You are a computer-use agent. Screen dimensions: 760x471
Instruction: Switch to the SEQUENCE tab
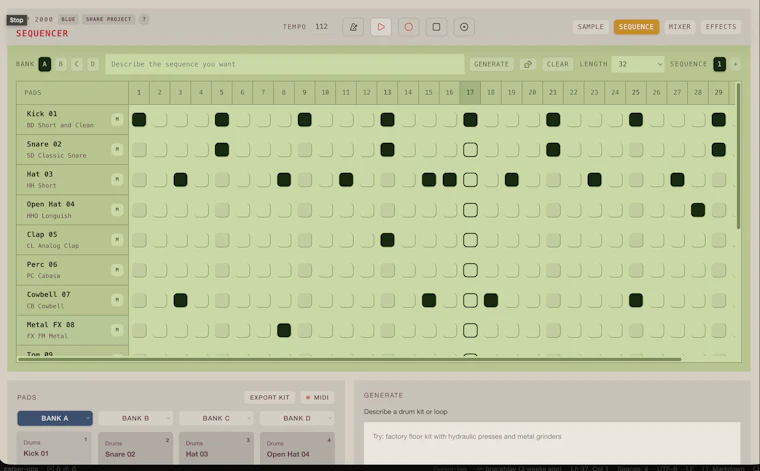point(636,27)
